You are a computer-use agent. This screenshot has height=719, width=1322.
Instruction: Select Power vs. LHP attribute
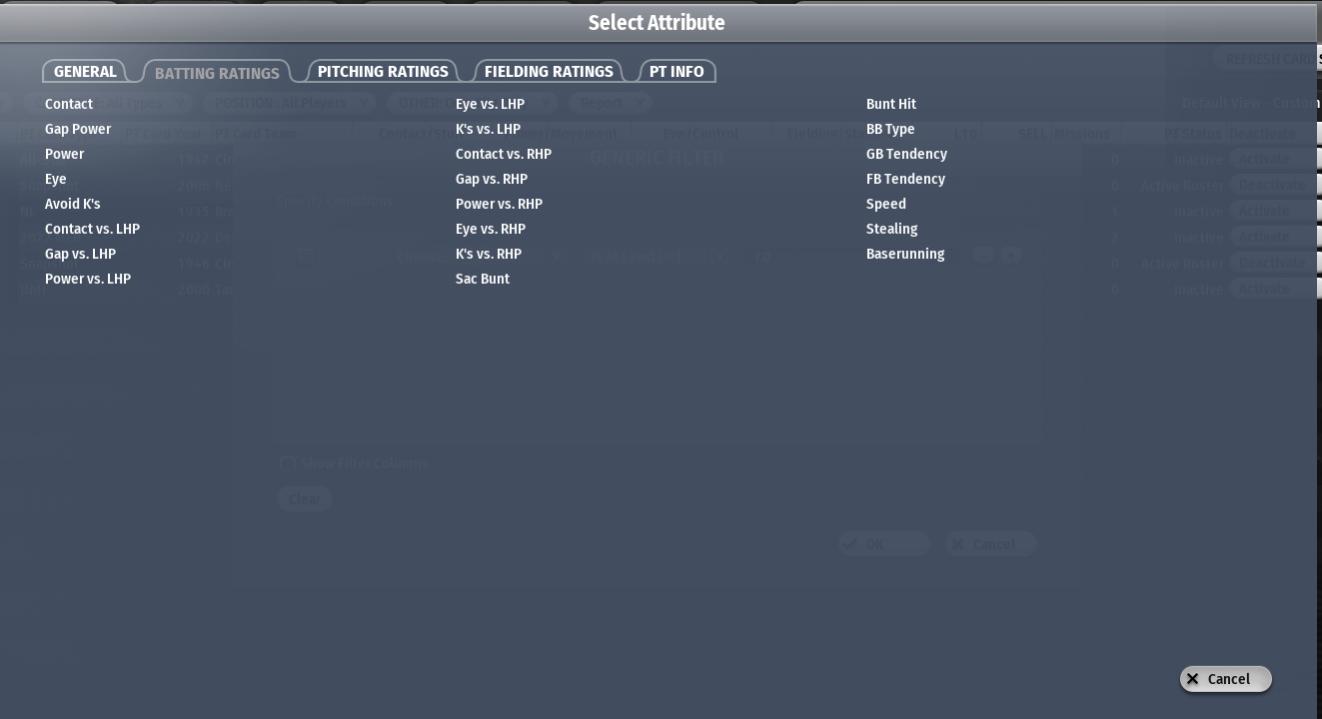pyautogui.click(x=88, y=279)
